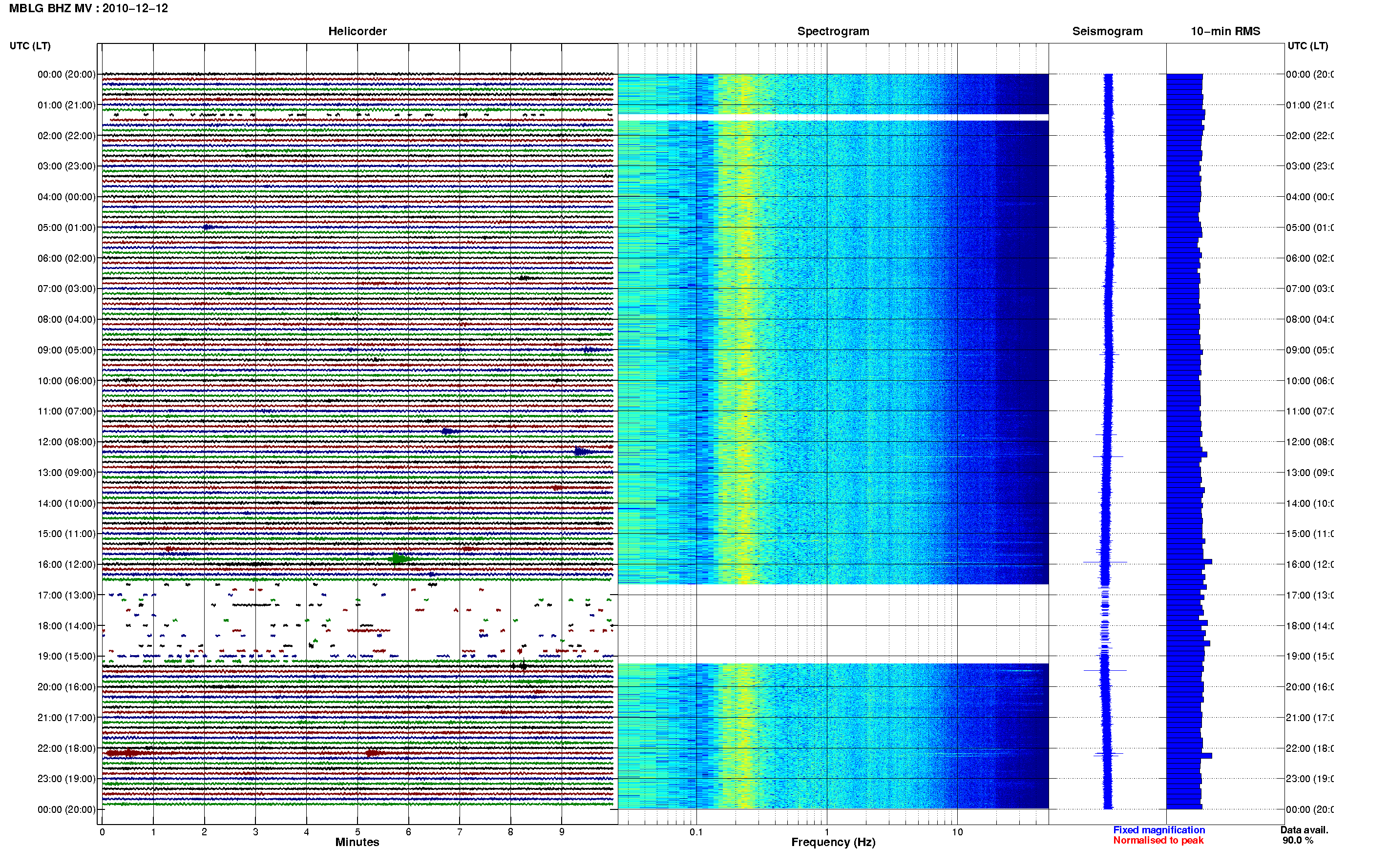This screenshot has width=1389, height=868.
Task: Select left axis label "16:00 (12:00)"
Action: click(x=66, y=565)
